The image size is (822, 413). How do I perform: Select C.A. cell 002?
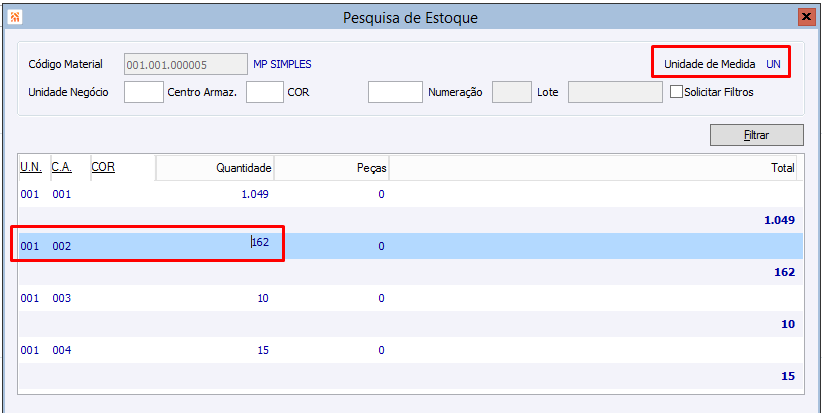click(x=61, y=246)
